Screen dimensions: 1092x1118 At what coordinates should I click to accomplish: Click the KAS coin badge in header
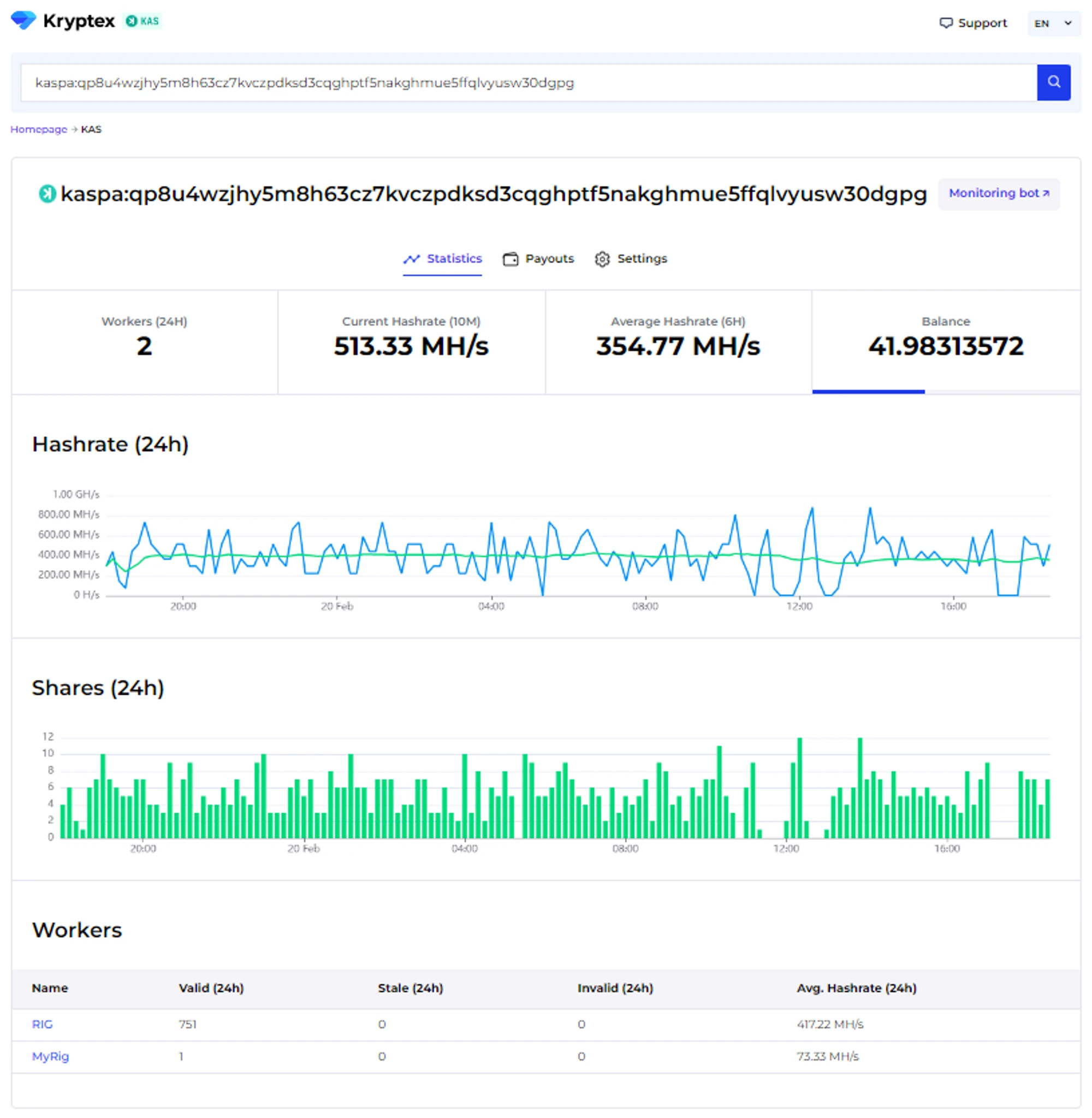point(143,21)
